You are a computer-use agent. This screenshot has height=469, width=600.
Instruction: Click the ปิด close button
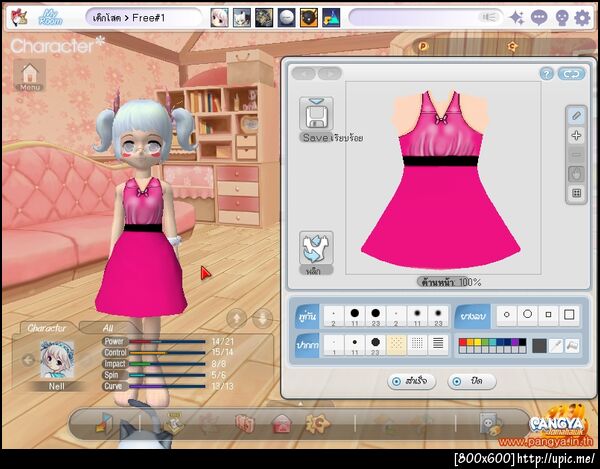click(x=471, y=381)
